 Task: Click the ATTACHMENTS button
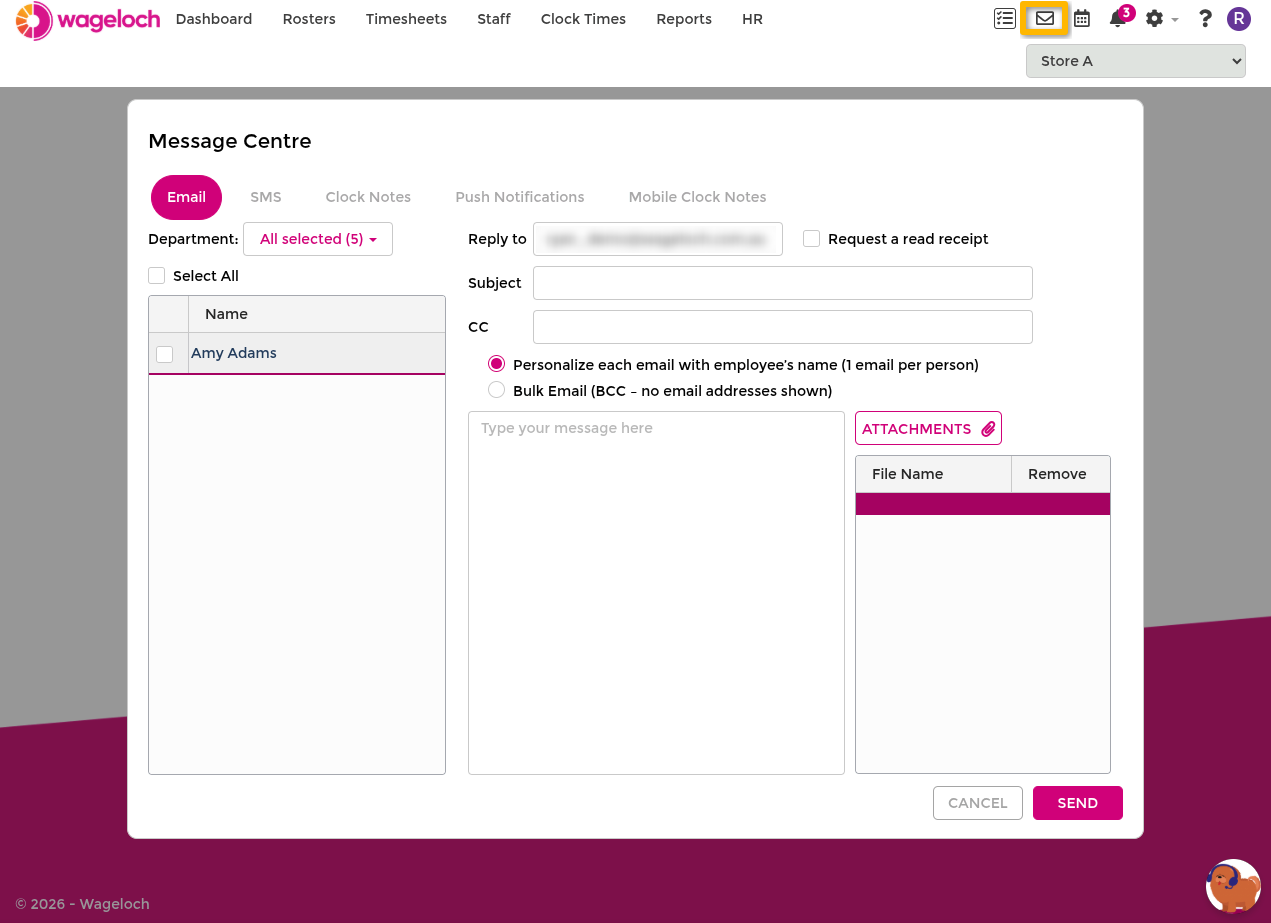click(x=928, y=428)
